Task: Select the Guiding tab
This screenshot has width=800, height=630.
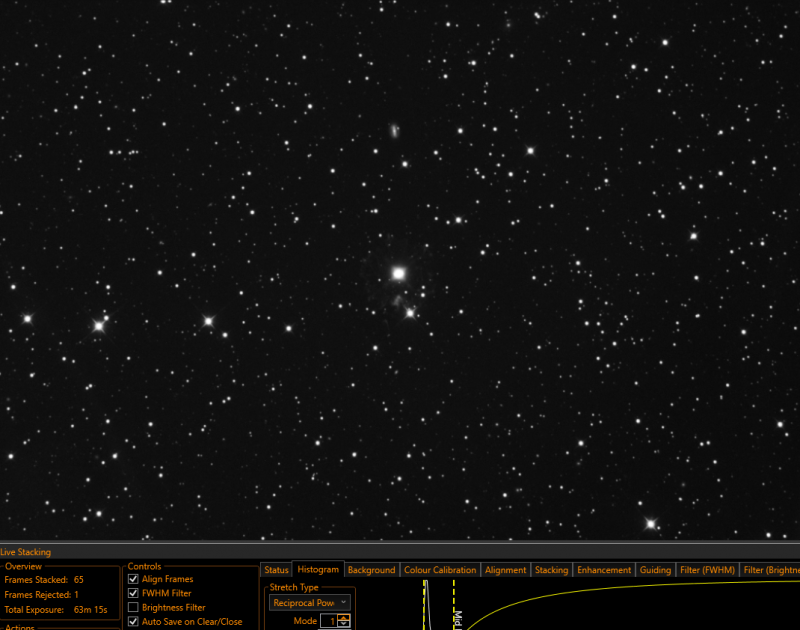Action: pos(655,570)
